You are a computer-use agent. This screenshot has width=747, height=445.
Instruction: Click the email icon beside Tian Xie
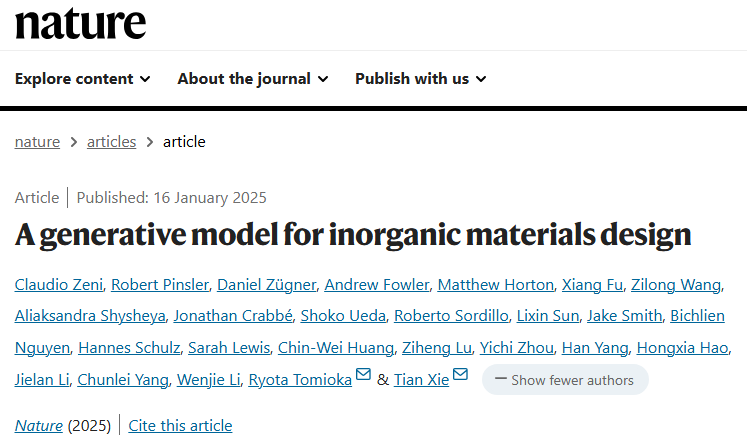tap(460, 374)
